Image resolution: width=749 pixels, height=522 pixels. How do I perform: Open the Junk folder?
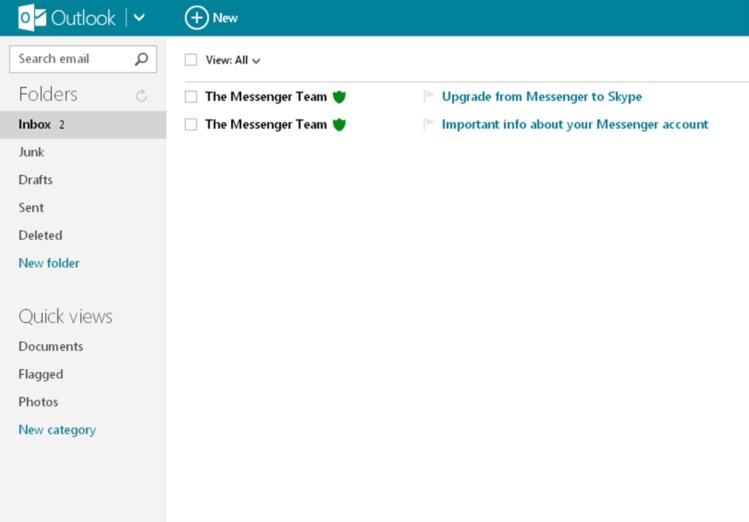click(31, 152)
